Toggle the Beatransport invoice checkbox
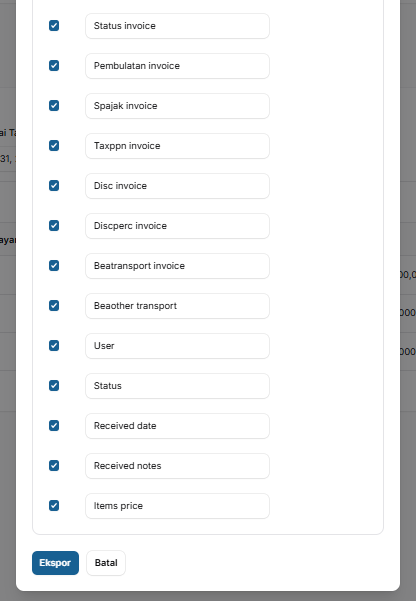416x601 pixels. 54,266
